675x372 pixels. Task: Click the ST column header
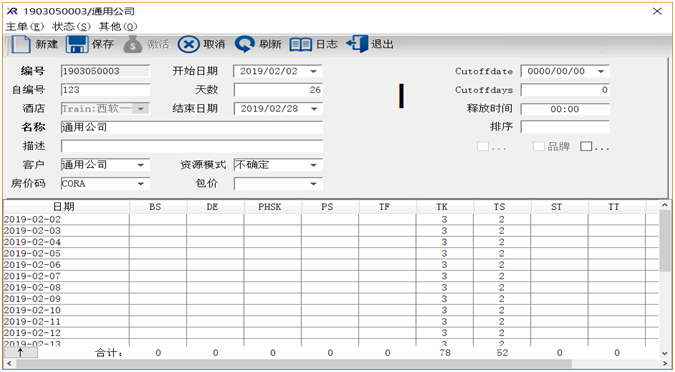point(559,207)
